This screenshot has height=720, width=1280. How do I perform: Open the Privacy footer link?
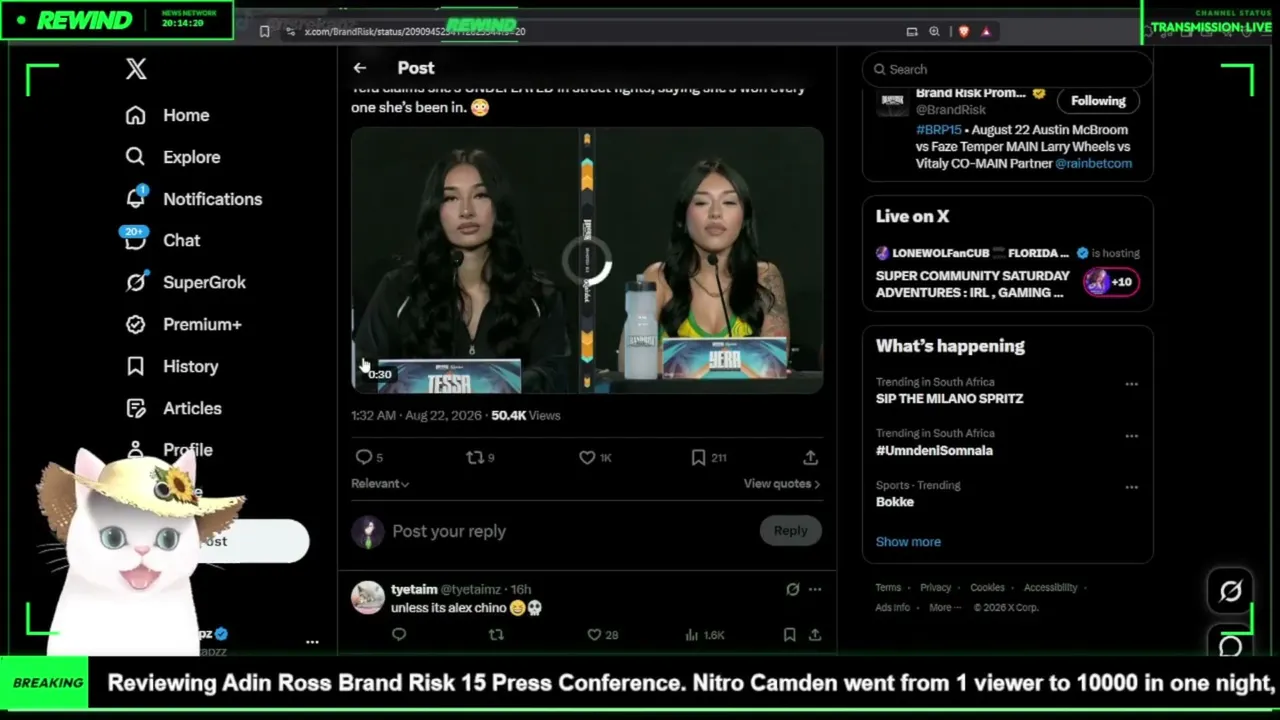point(935,587)
